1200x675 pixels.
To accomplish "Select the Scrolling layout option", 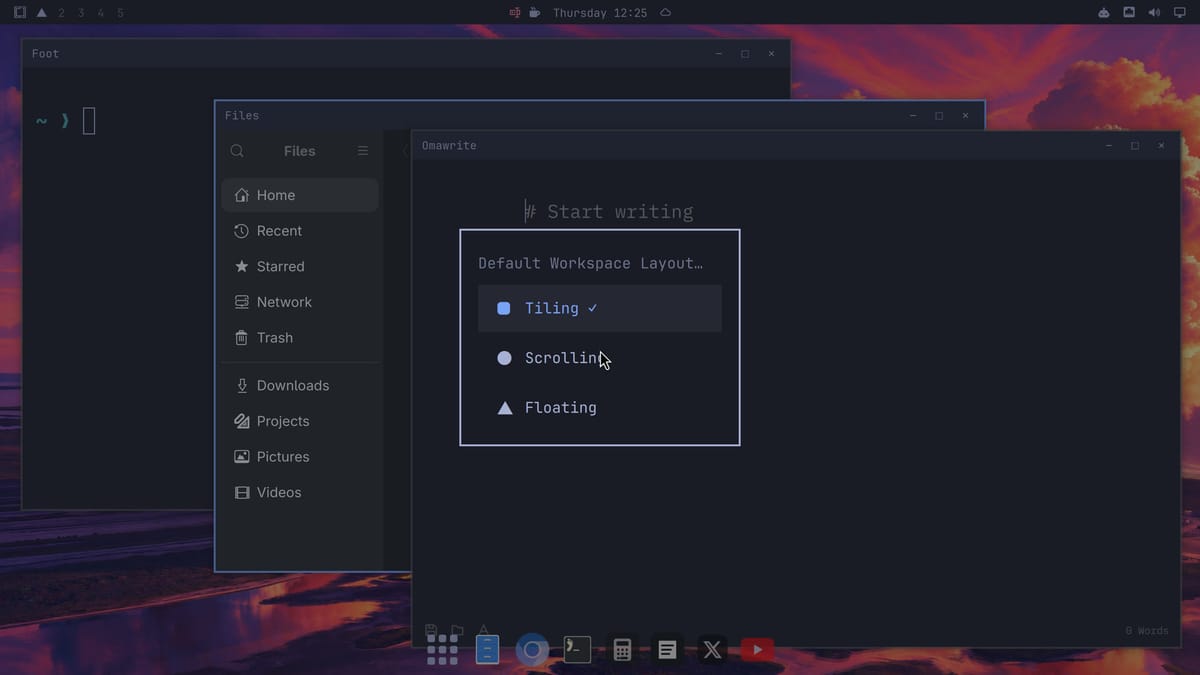I will [600, 358].
